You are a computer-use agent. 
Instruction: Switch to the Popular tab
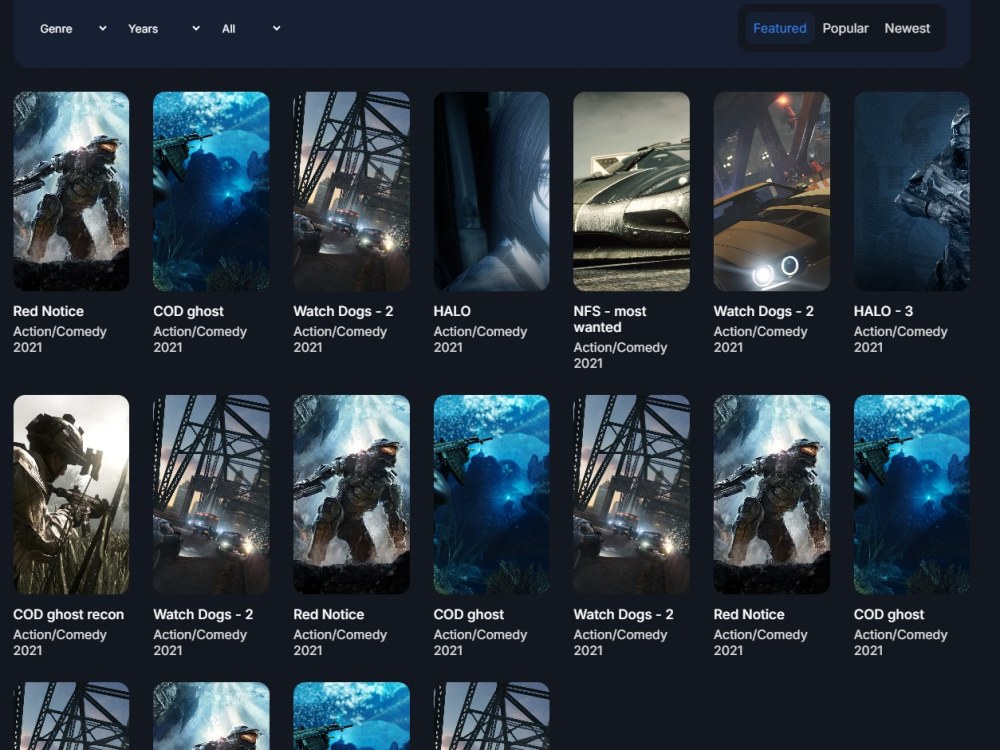[x=845, y=29]
